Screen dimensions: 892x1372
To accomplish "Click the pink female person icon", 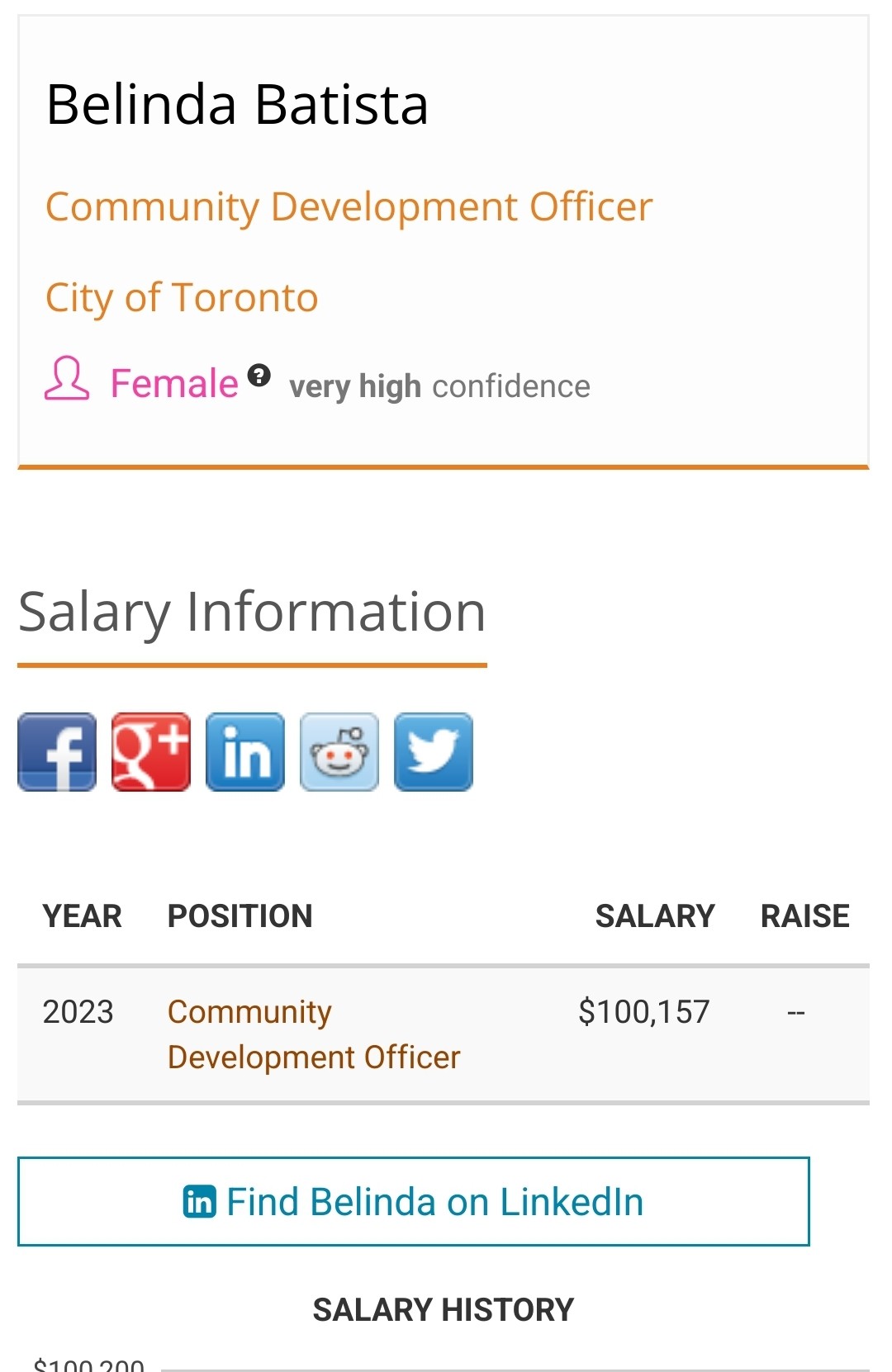I will coord(67,380).
